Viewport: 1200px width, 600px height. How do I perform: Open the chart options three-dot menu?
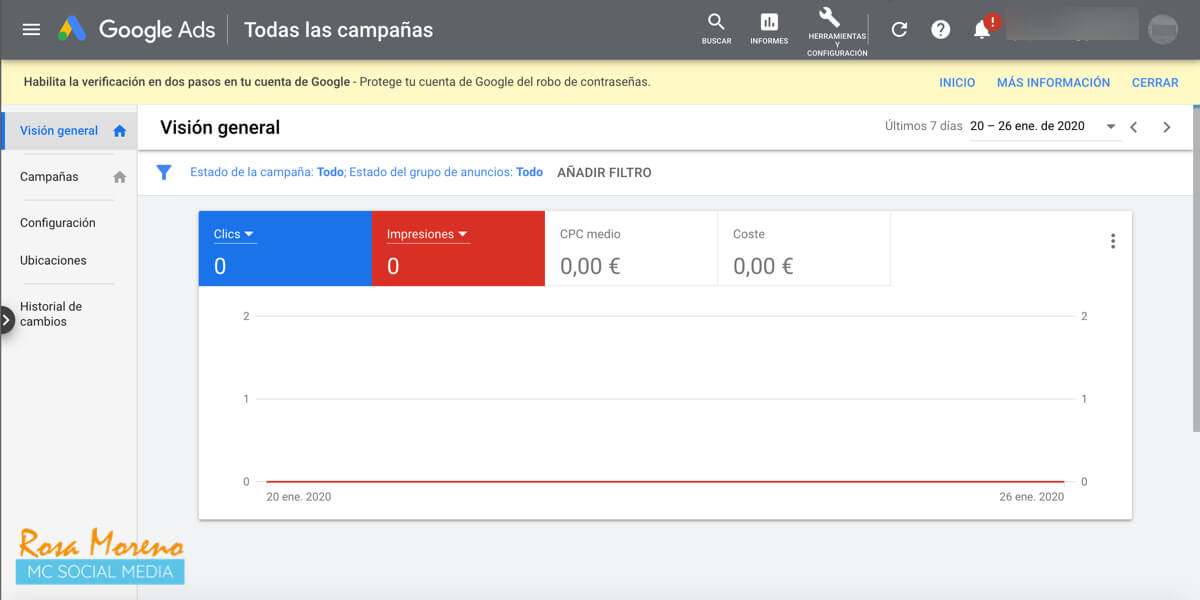click(x=1112, y=240)
